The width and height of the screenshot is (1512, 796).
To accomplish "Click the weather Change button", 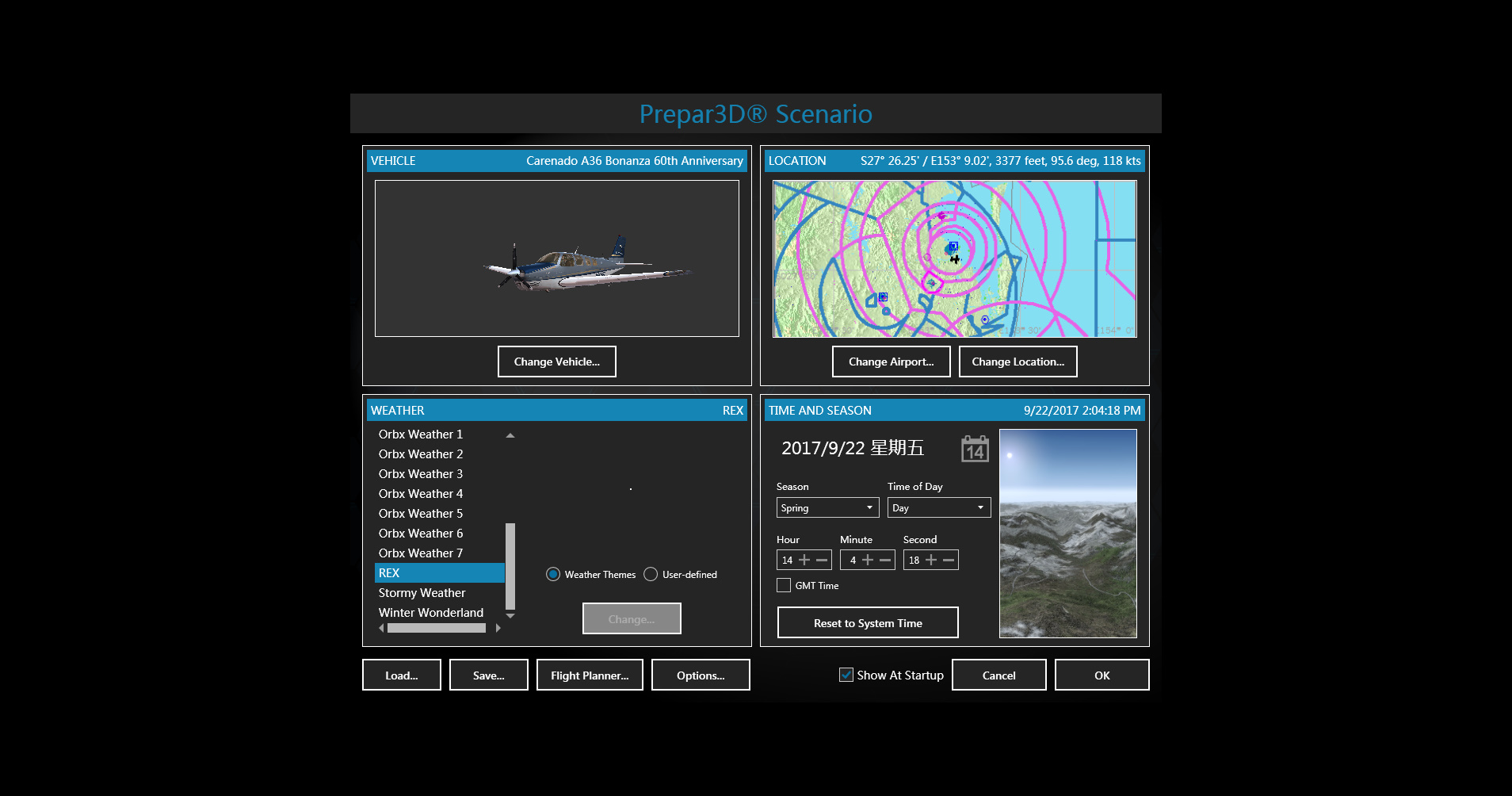I will 632,618.
